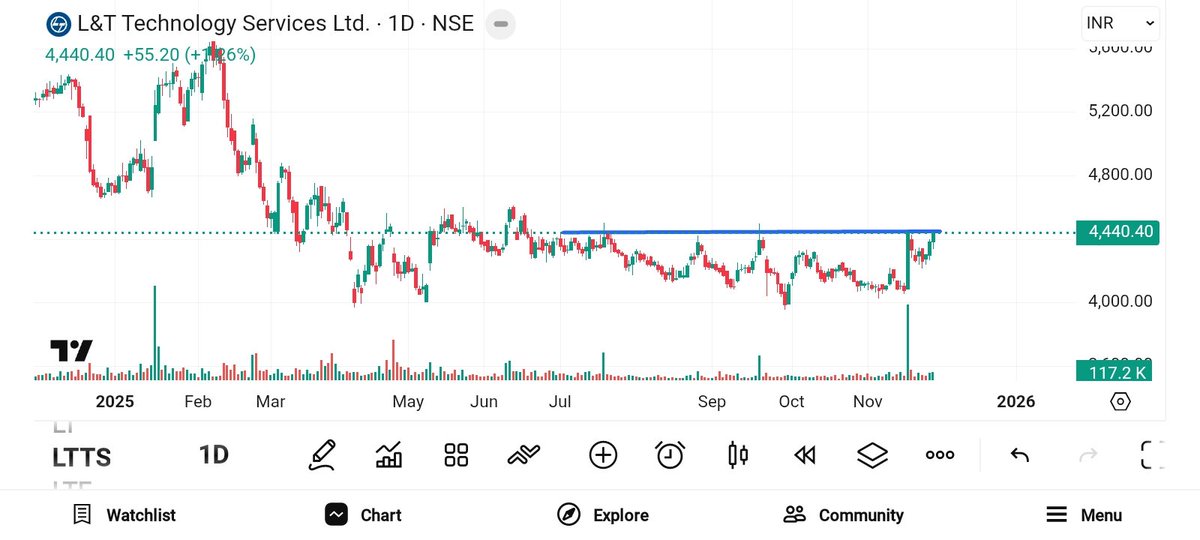Click the 2026 time axis label
1200x540 pixels.
point(1016,402)
